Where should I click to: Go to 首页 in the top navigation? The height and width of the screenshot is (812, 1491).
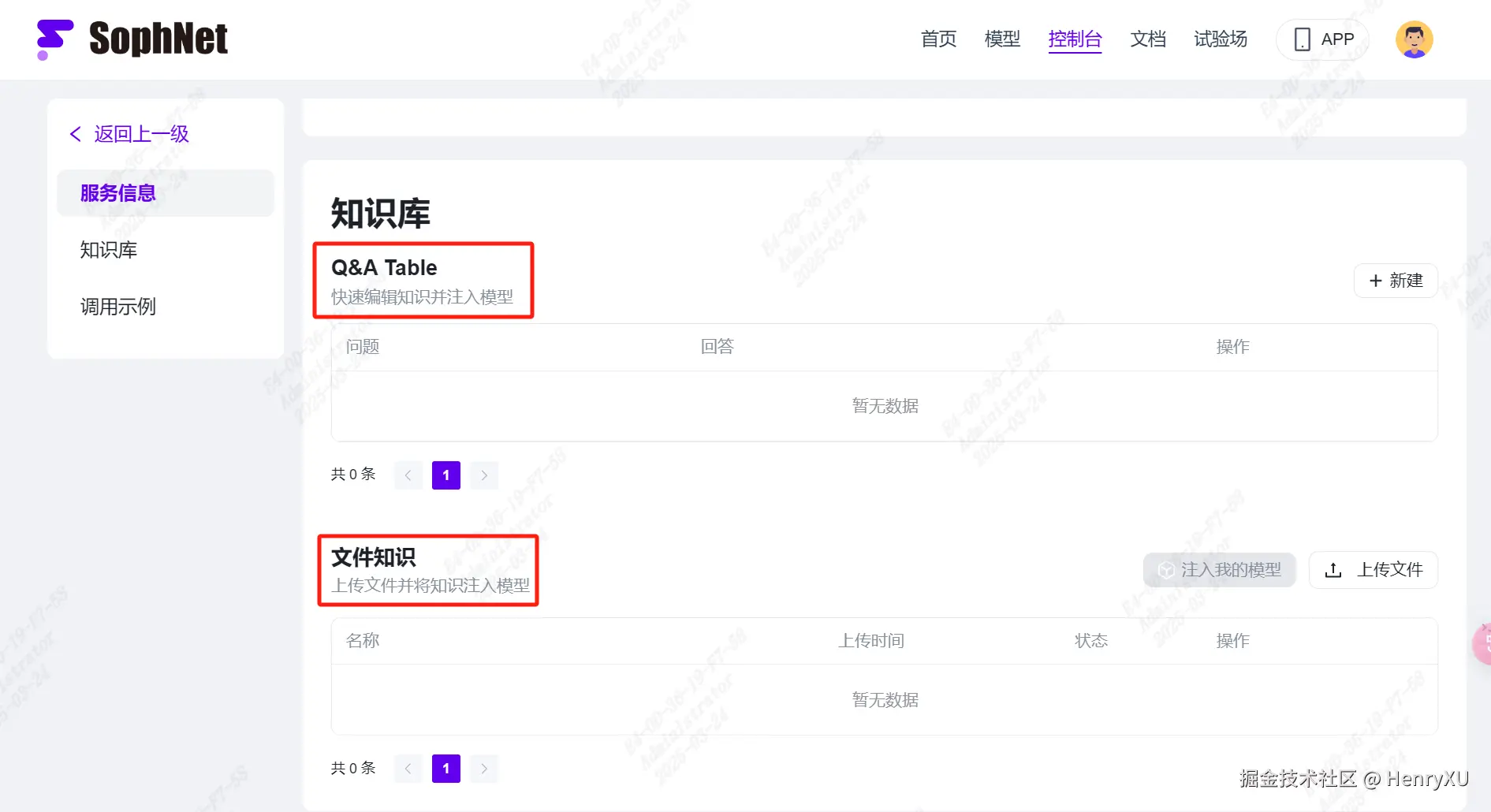938,39
